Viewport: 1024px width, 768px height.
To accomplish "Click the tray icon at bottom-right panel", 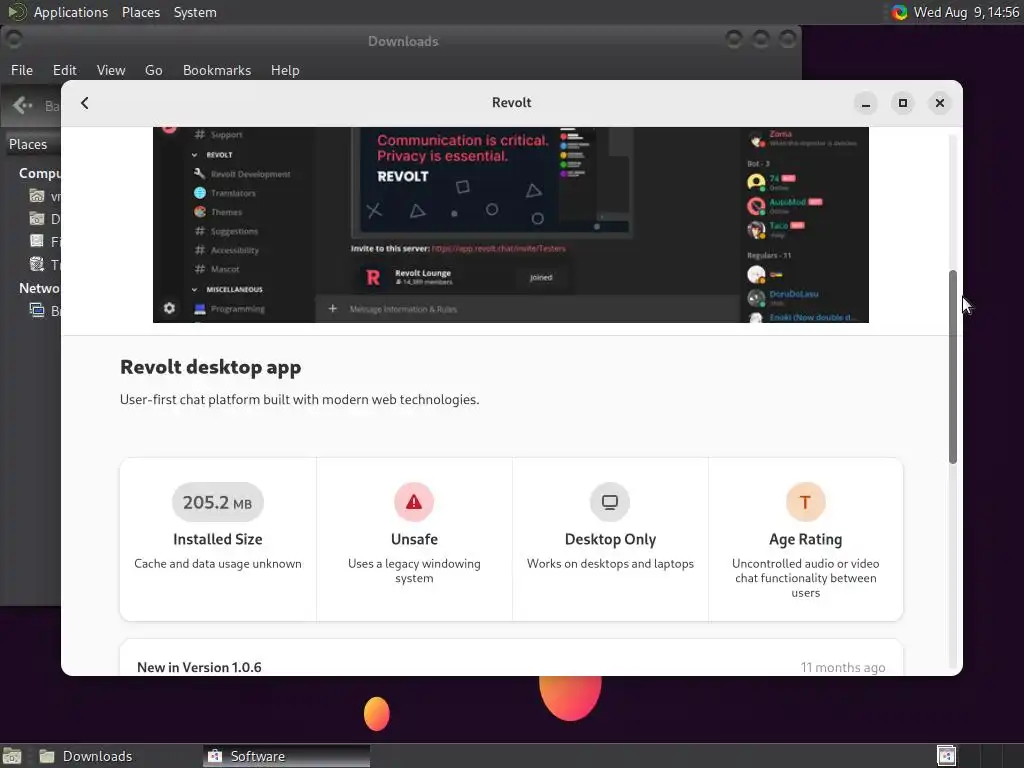I will [946, 756].
